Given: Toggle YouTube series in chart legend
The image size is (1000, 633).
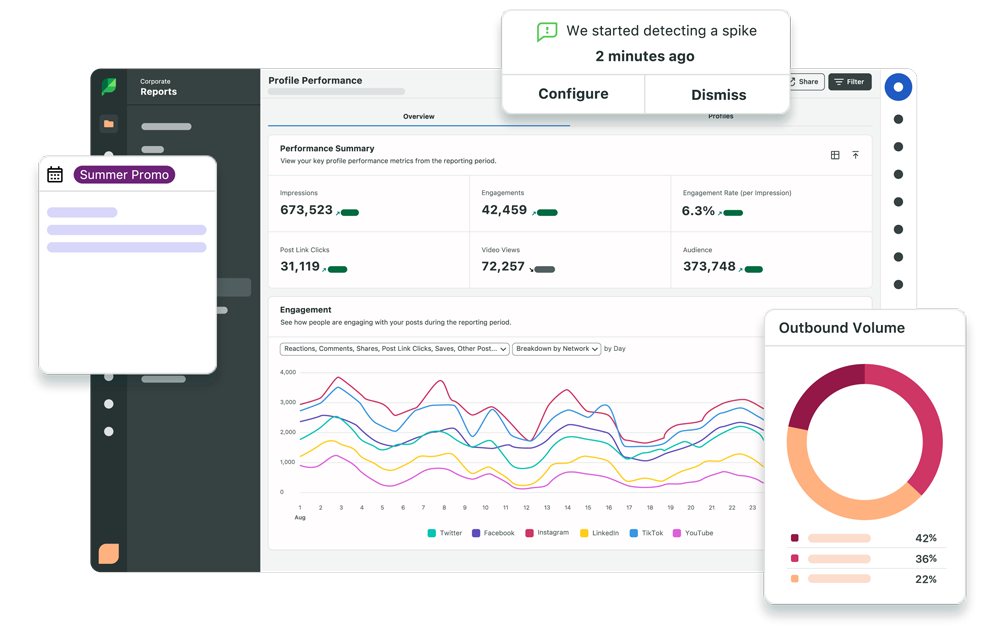Looking at the screenshot, I should (x=692, y=533).
